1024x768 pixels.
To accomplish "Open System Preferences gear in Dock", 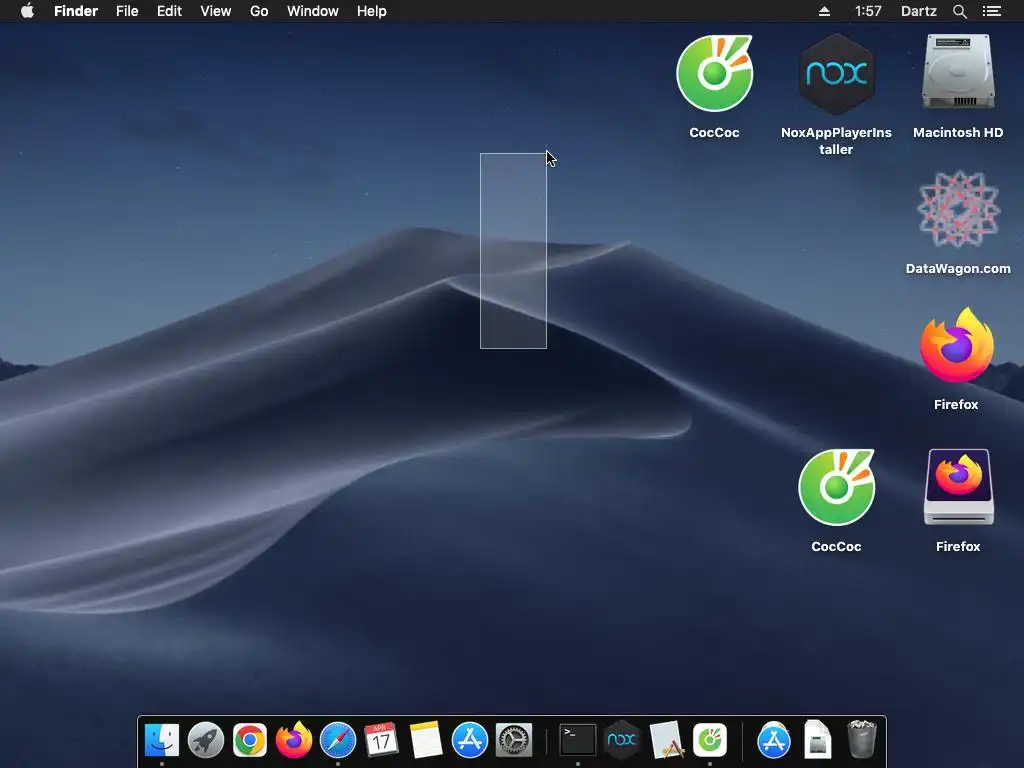I will [x=514, y=740].
